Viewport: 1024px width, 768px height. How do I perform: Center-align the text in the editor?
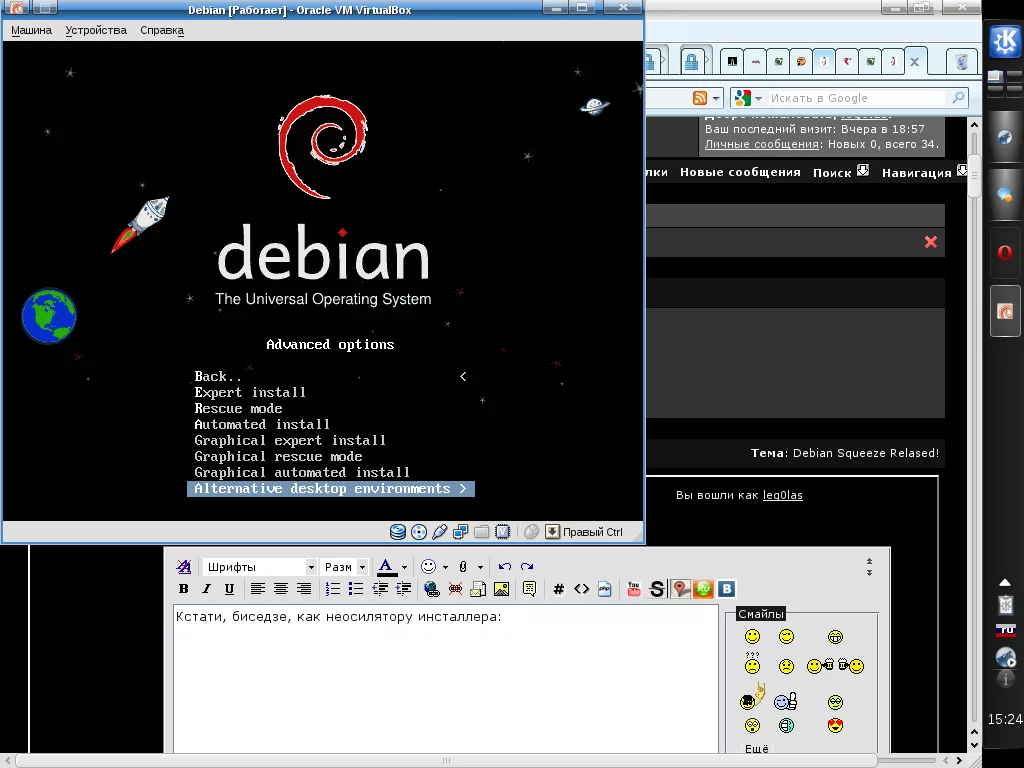coord(281,589)
